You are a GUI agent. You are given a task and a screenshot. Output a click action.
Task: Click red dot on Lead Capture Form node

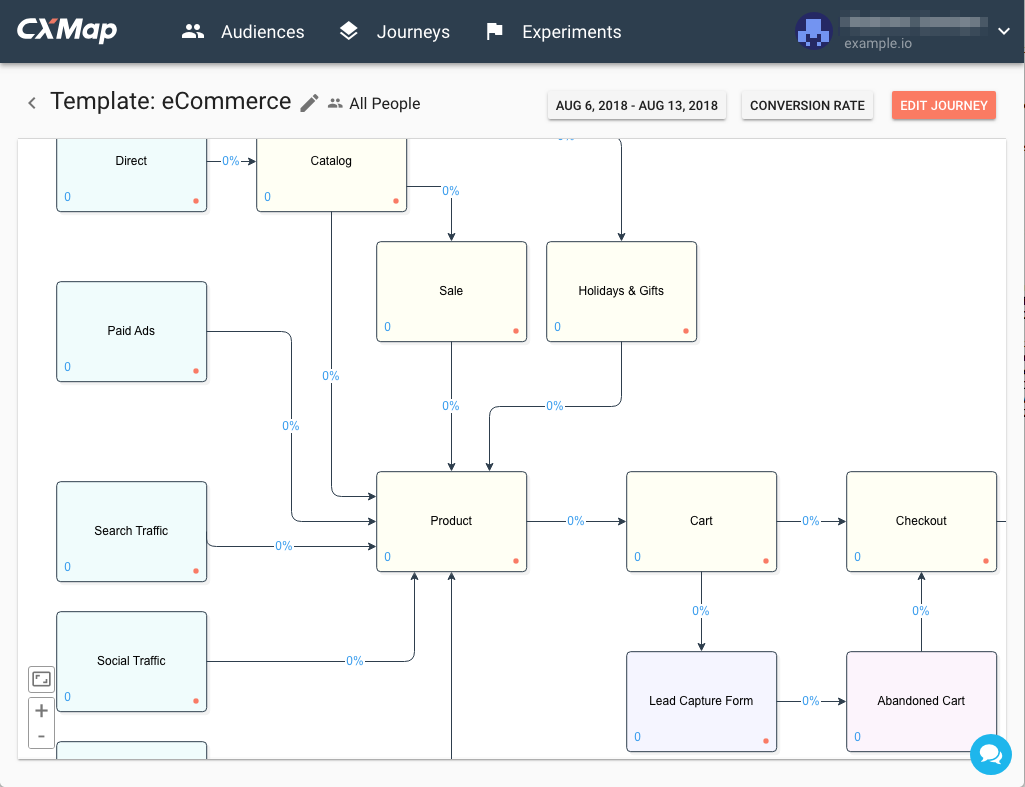(765, 741)
